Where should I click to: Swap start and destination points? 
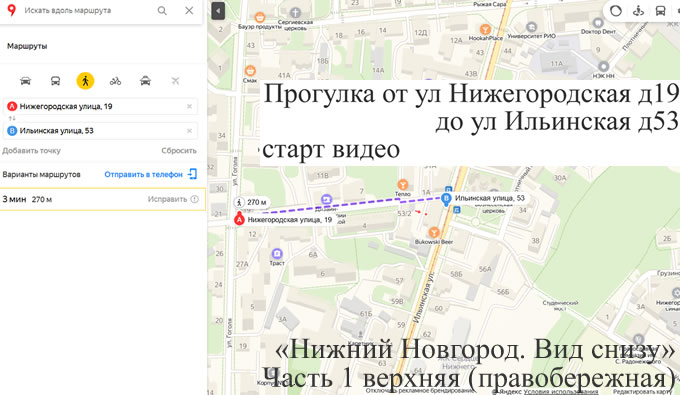point(12,118)
